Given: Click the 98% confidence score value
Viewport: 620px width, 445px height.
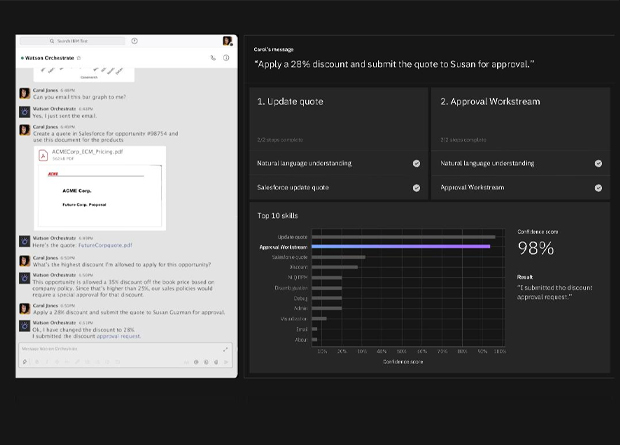Looking at the screenshot, I should [x=536, y=248].
